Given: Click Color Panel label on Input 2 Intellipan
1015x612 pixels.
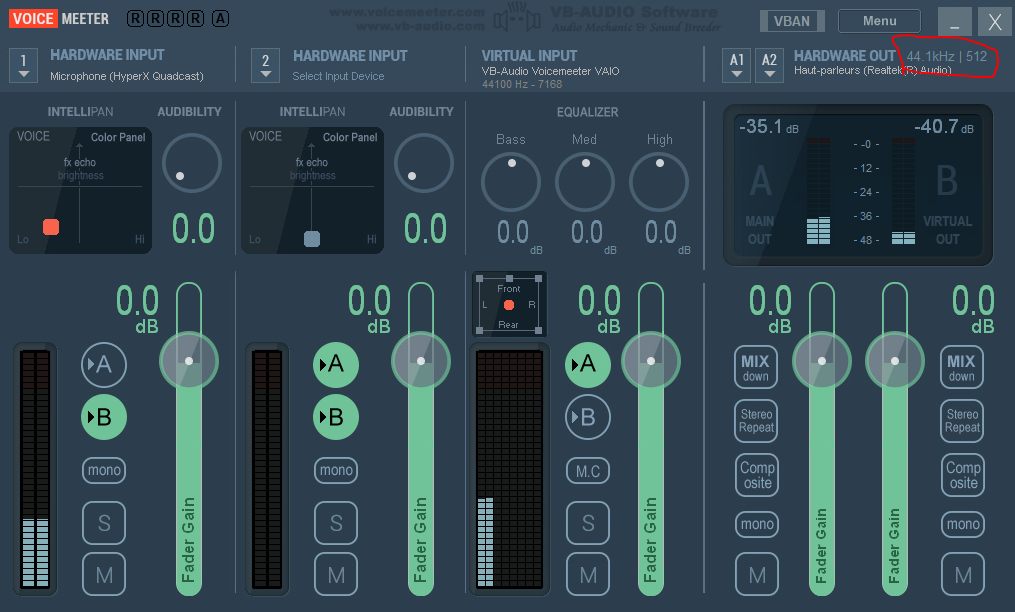Looking at the screenshot, I should coord(350,137).
